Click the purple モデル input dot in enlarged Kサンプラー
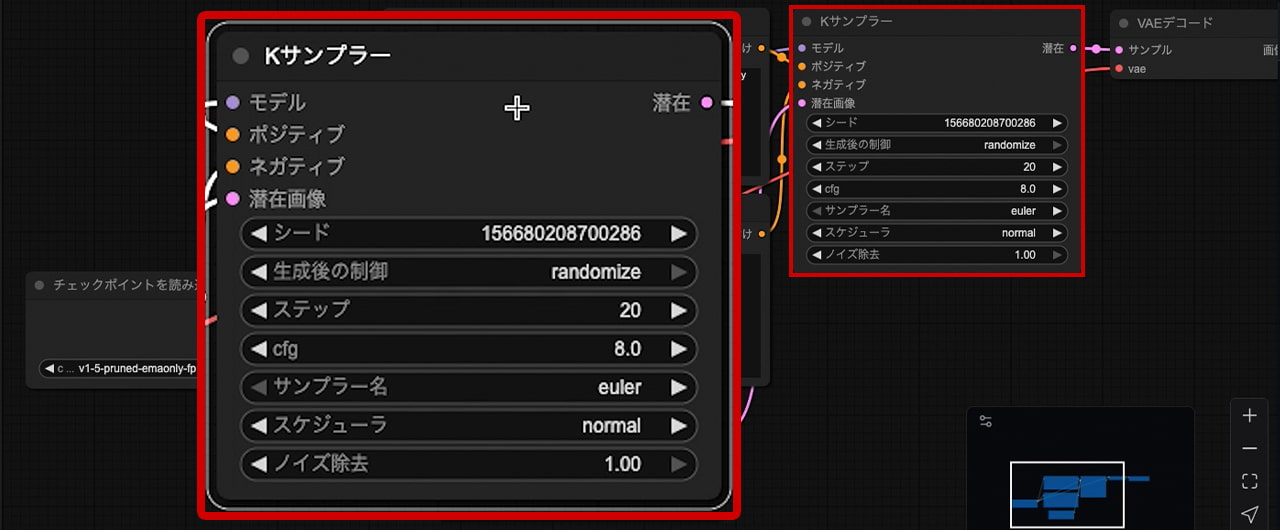1280x530 pixels. (233, 102)
